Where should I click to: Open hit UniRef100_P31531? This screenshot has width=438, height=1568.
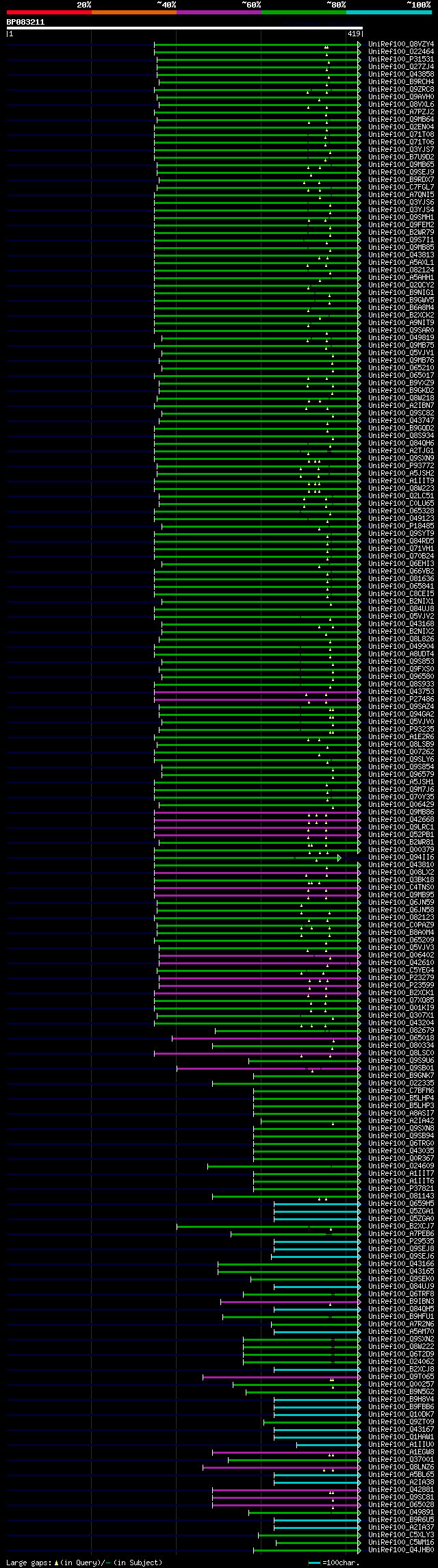coord(401,60)
